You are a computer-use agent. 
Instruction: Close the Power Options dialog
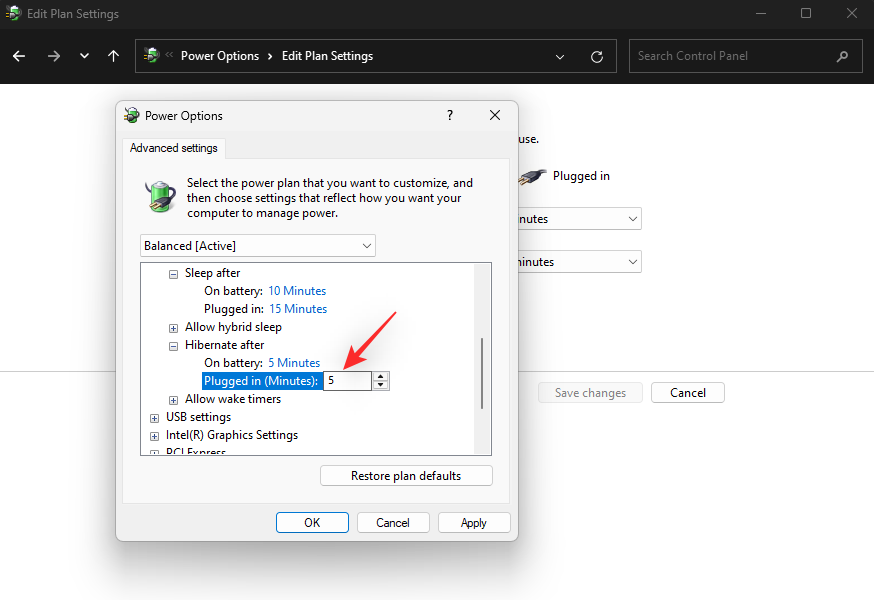point(494,115)
